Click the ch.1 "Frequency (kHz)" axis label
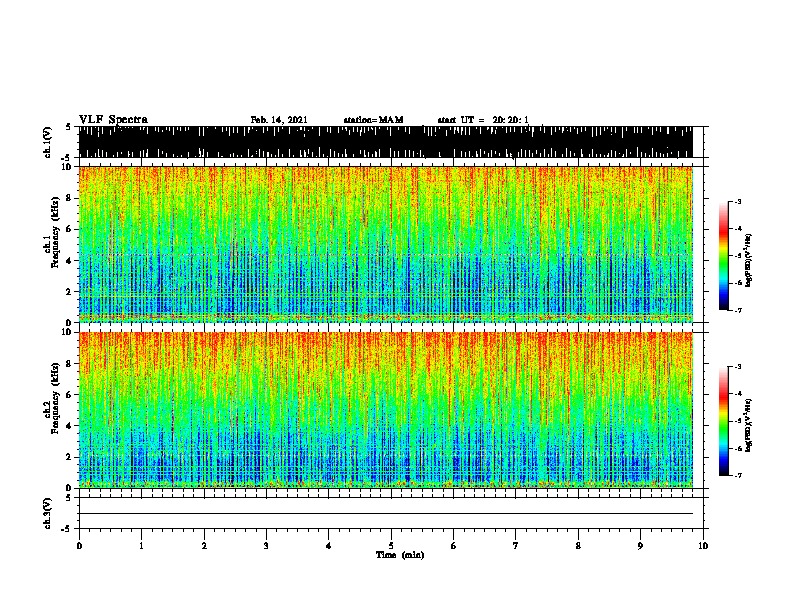The height and width of the screenshot is (612, 792). pyautogui.click(x=55, y=232)
